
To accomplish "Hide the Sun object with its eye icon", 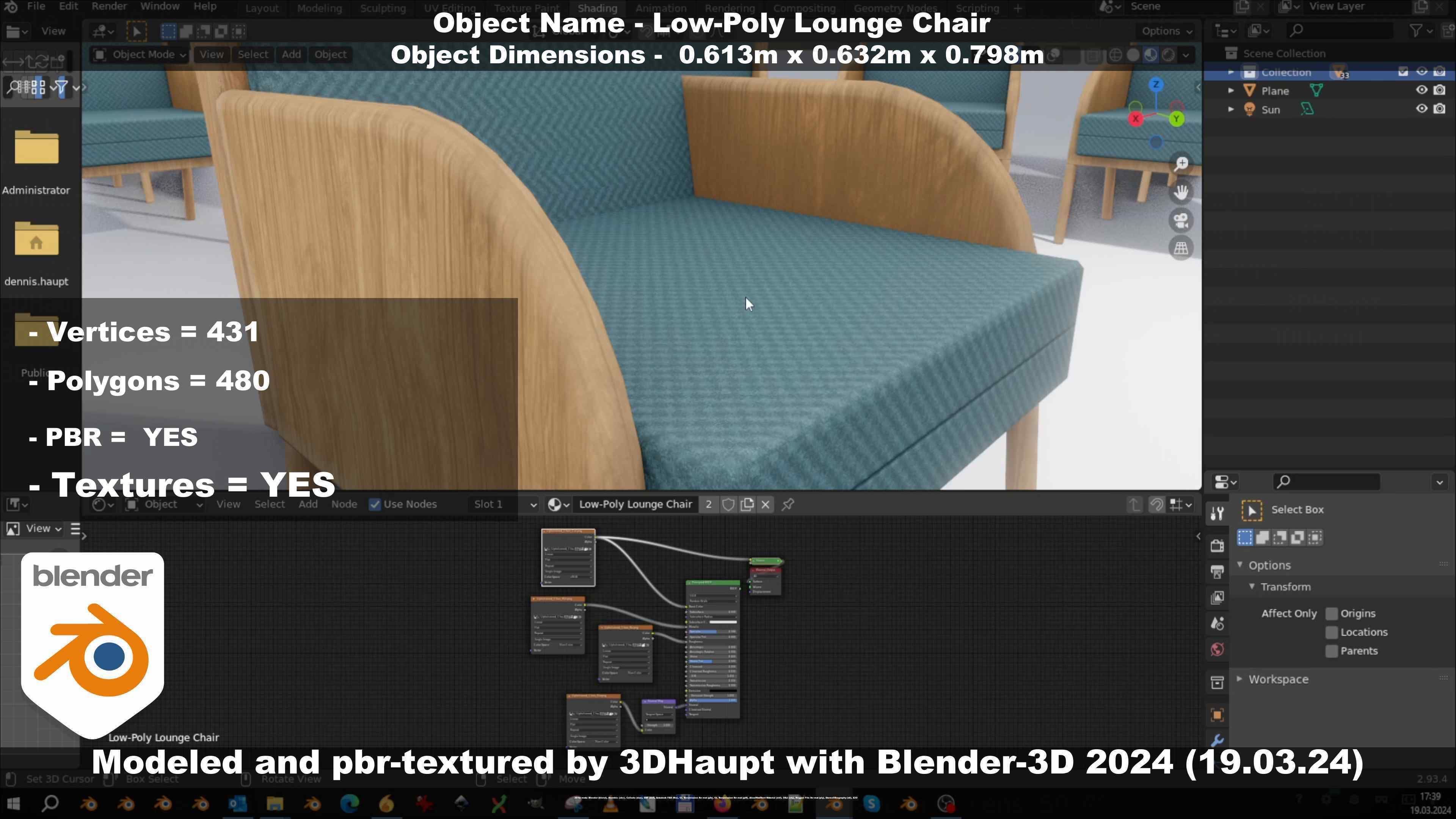I will point(1421,108).
